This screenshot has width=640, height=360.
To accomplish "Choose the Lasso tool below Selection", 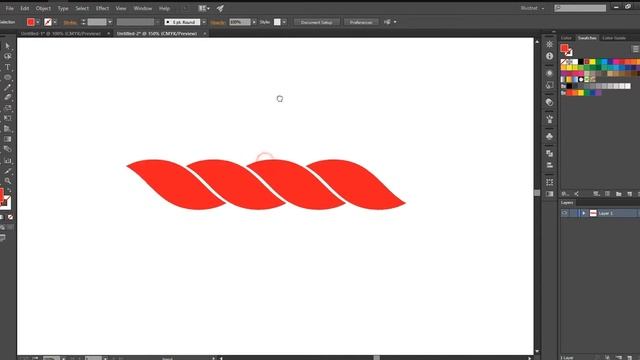I will [x=7, y=56].
